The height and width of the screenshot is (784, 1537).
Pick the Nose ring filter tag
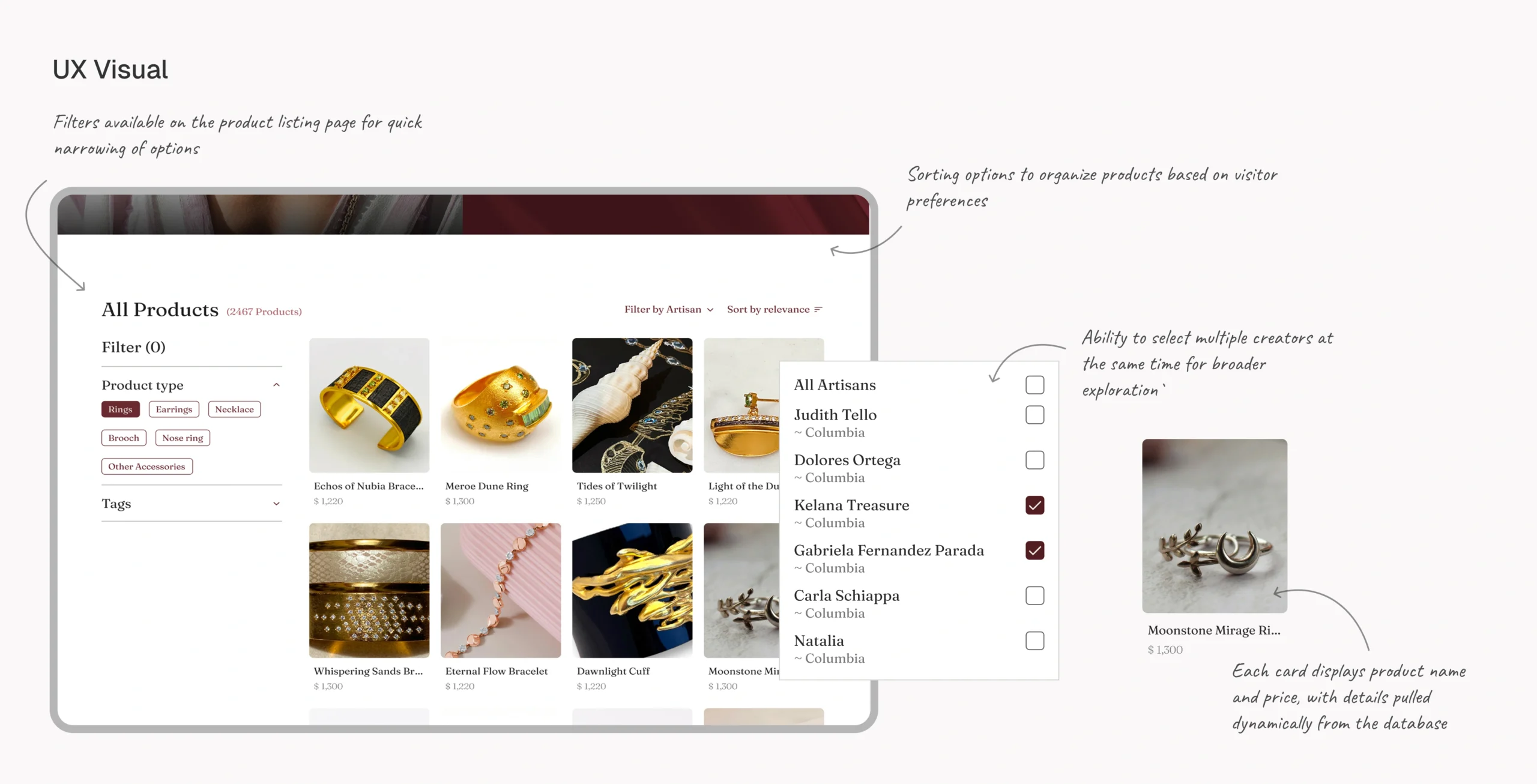pyautogui.click(x=183, y=438)
